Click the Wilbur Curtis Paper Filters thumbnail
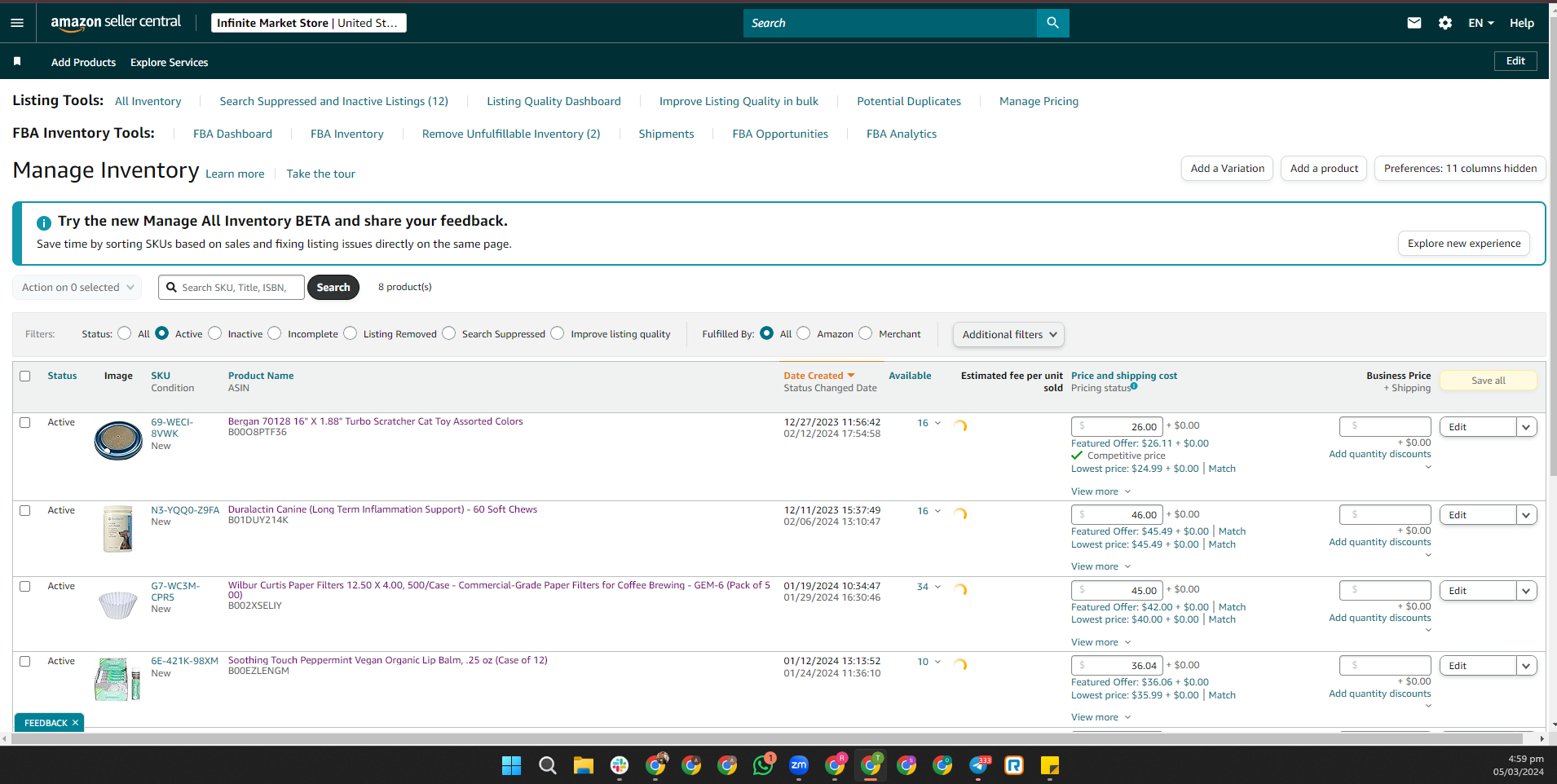Viewport: 1557px width, 784px height. 118,605
